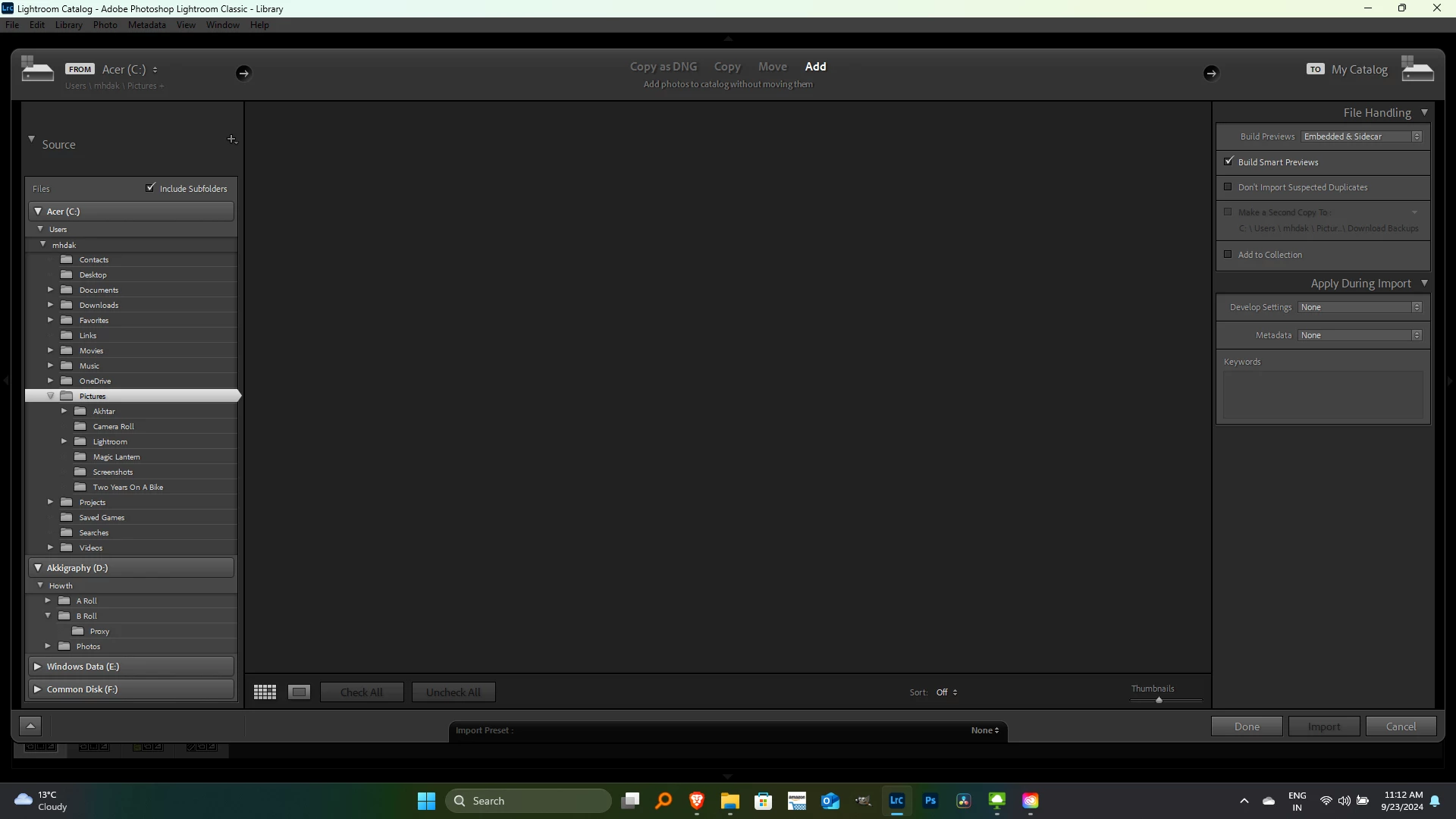Collapse import dialog with bottom-left arrow button
1456x819 pixels.
tap(30, 726)
